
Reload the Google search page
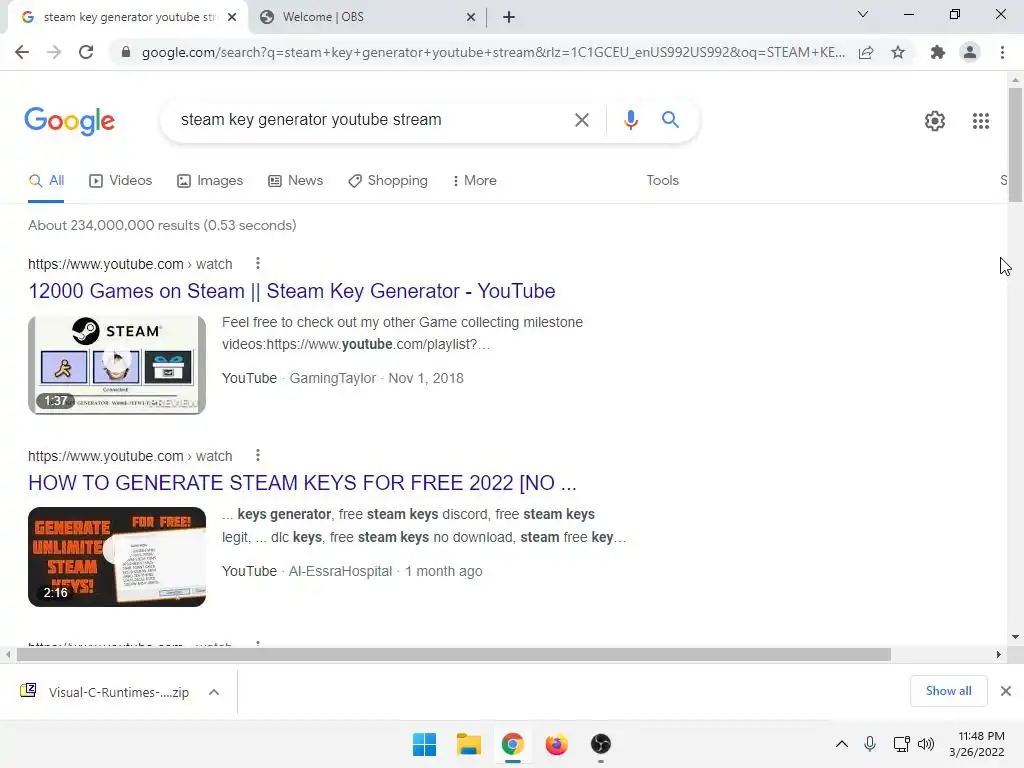(86, 52)
